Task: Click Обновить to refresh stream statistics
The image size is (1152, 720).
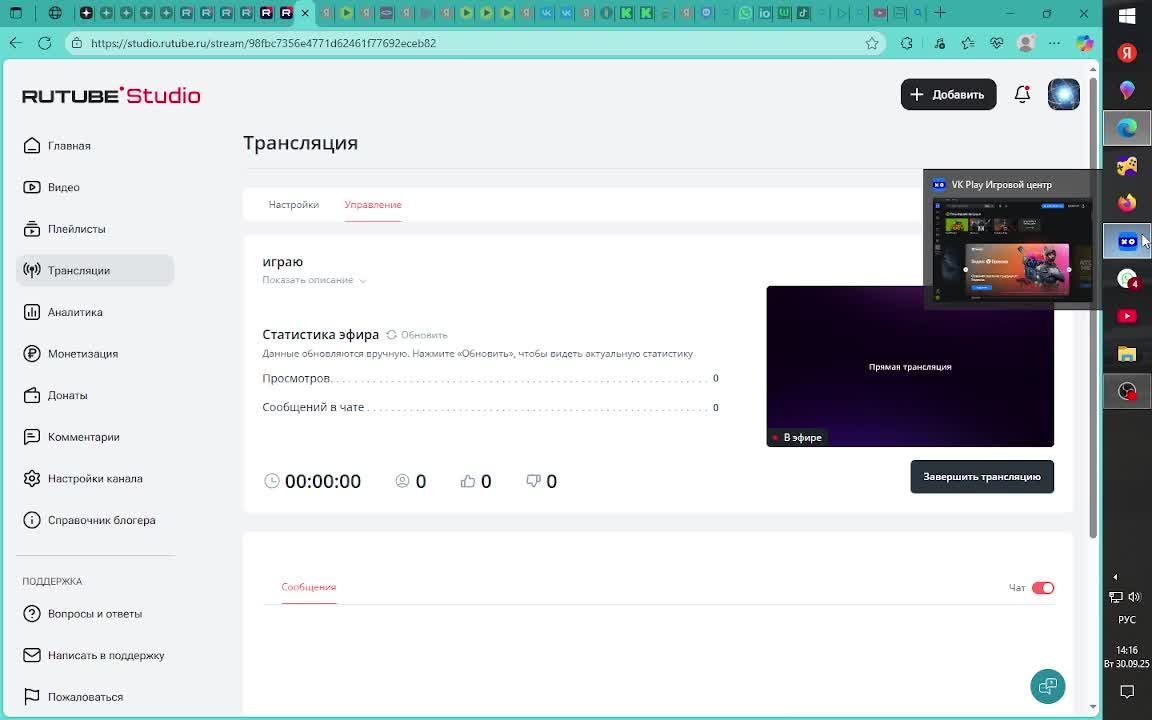Action: click(x=417, y=335)
